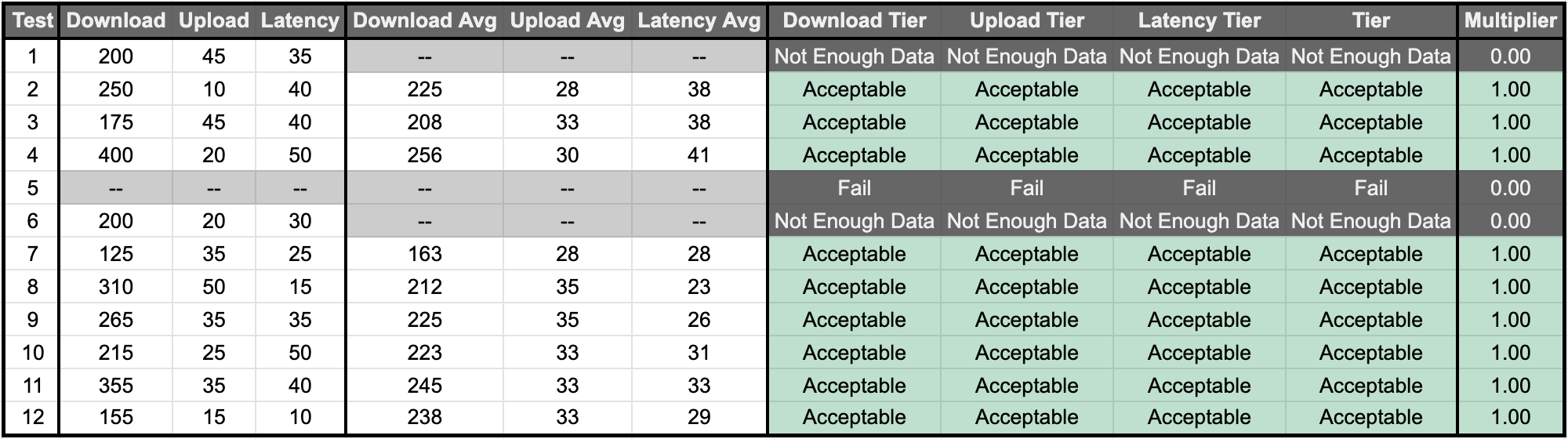1568x439 pixels.
Task: Select Download Avg value 238 in test 12
Action: click(424, 418)
